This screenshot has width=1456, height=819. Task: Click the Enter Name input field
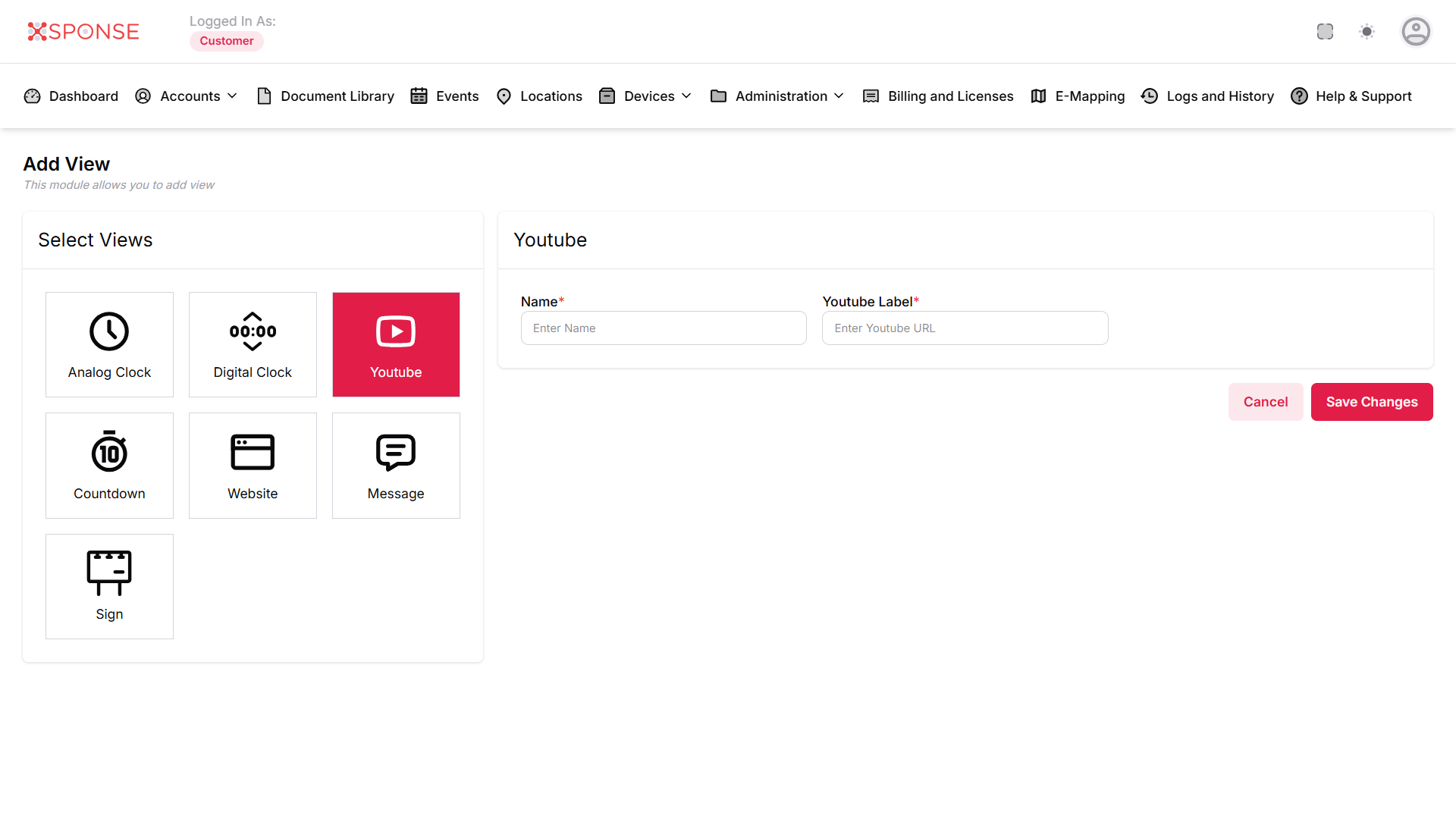point(664,328)
